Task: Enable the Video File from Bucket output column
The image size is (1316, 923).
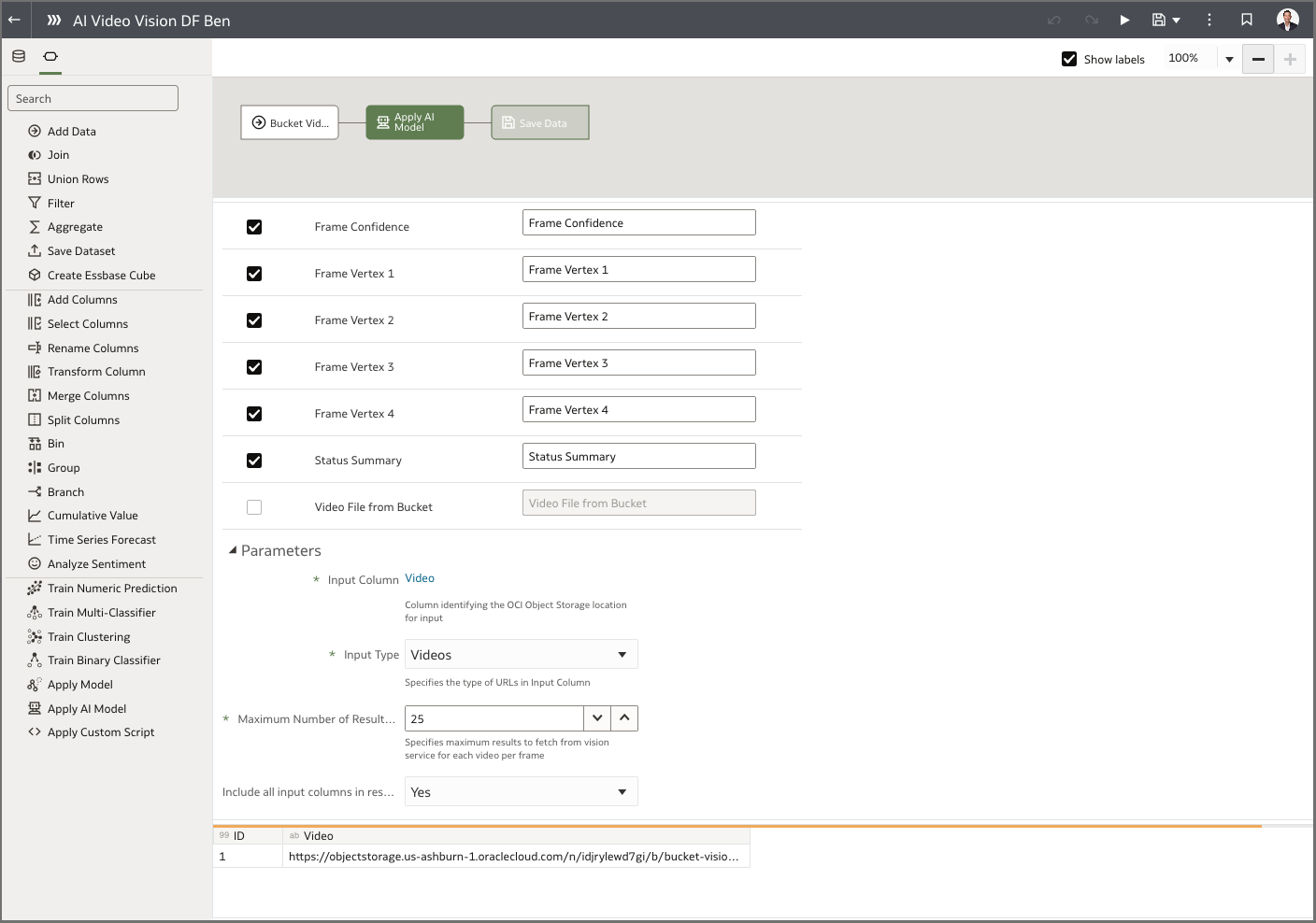Action: tap(253, 506)
